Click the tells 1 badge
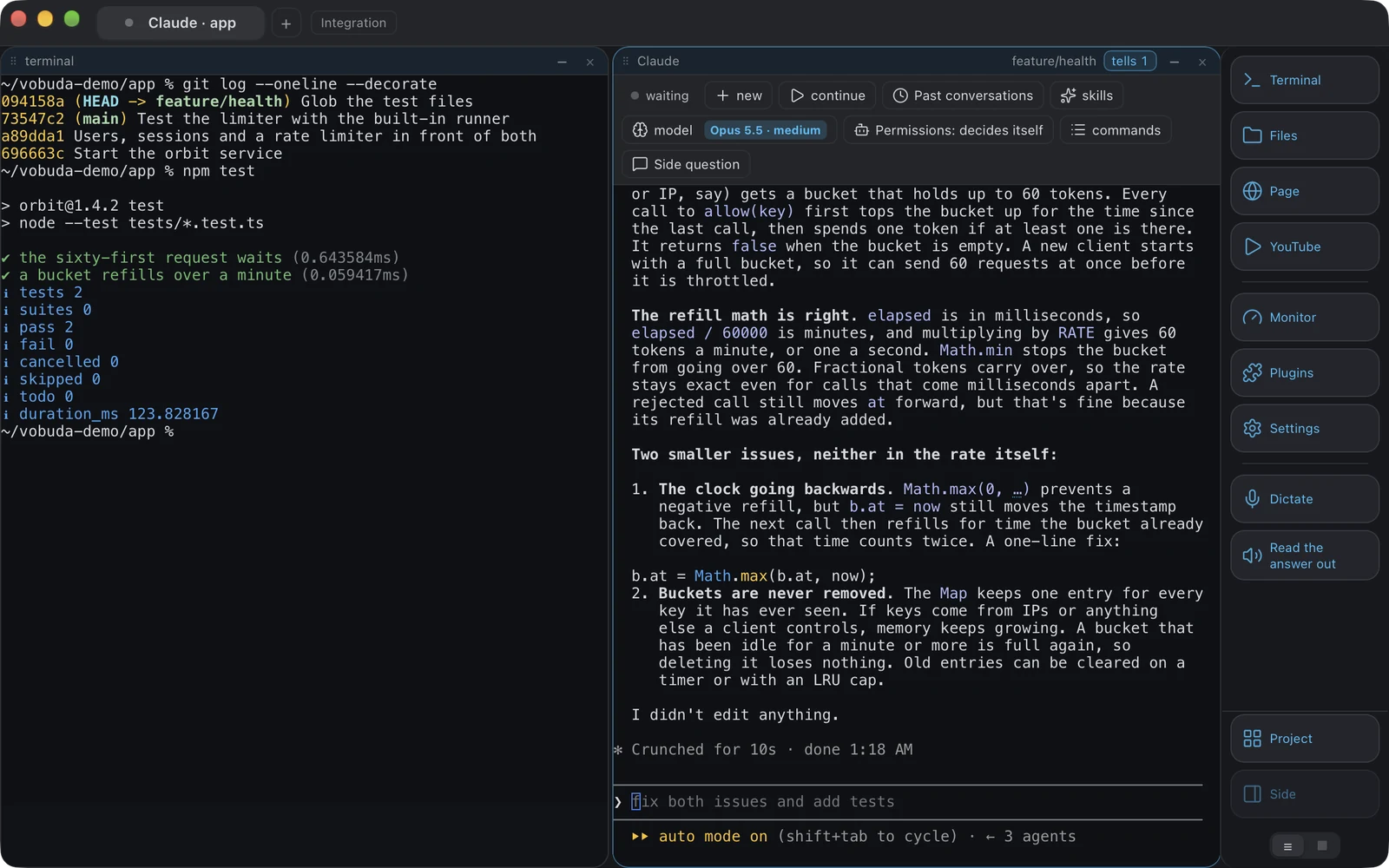Image resolution: width=1389 pixels, height=868 pixels. coord(1129,61)
